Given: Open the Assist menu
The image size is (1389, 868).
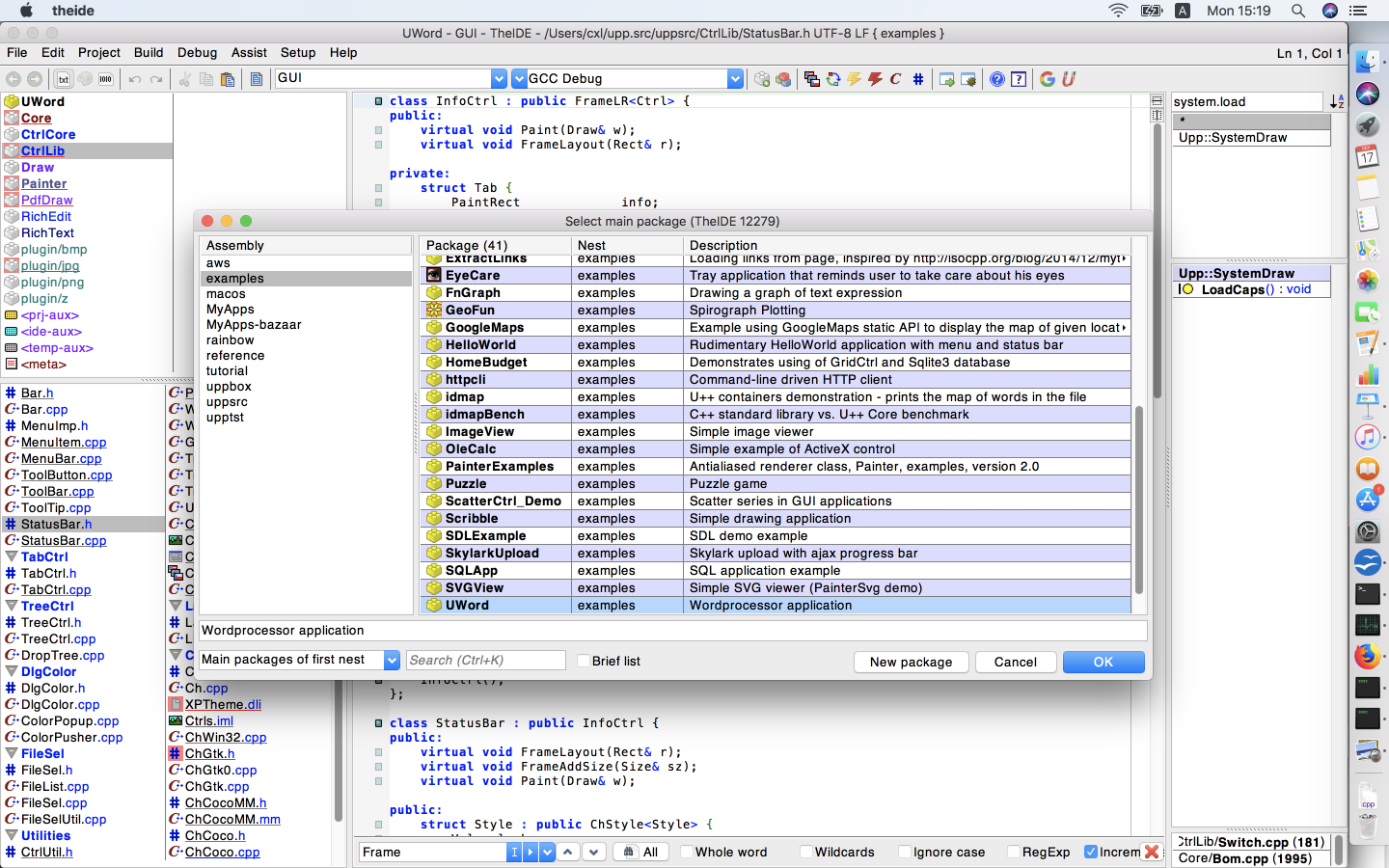Looking at the screenshot, I should pos(249,53).
